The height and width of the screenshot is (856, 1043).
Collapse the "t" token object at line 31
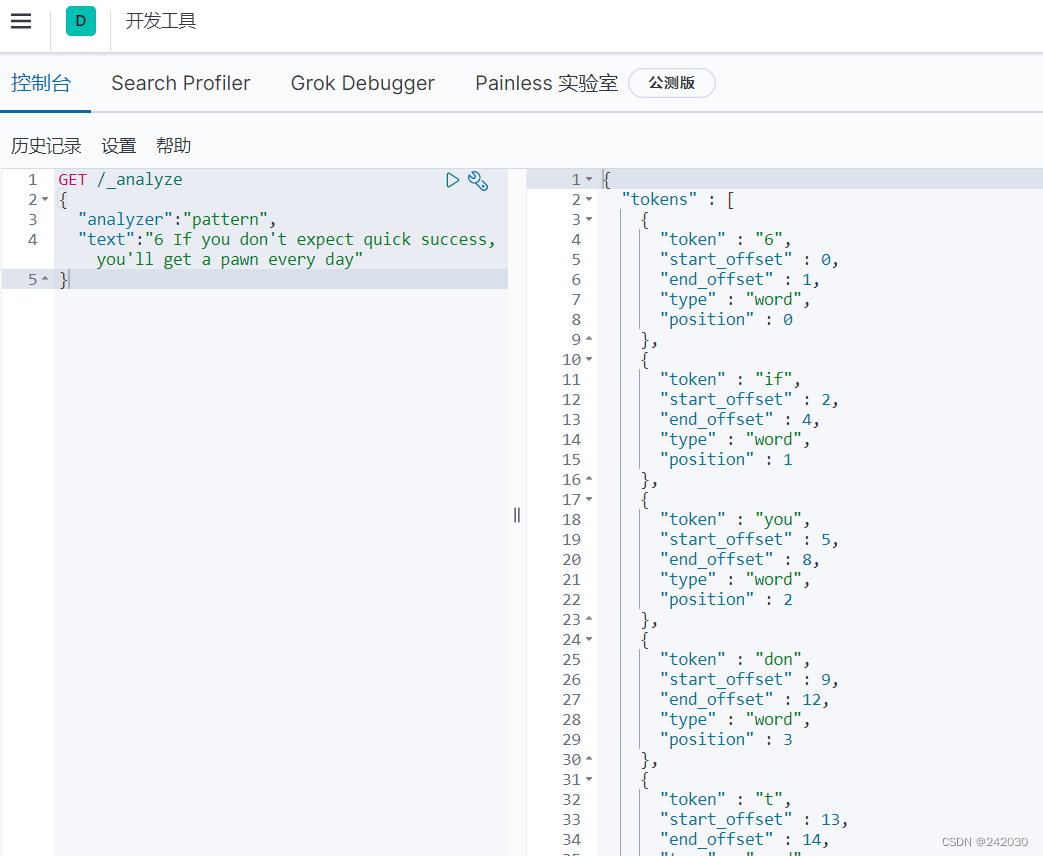(589, 780)
